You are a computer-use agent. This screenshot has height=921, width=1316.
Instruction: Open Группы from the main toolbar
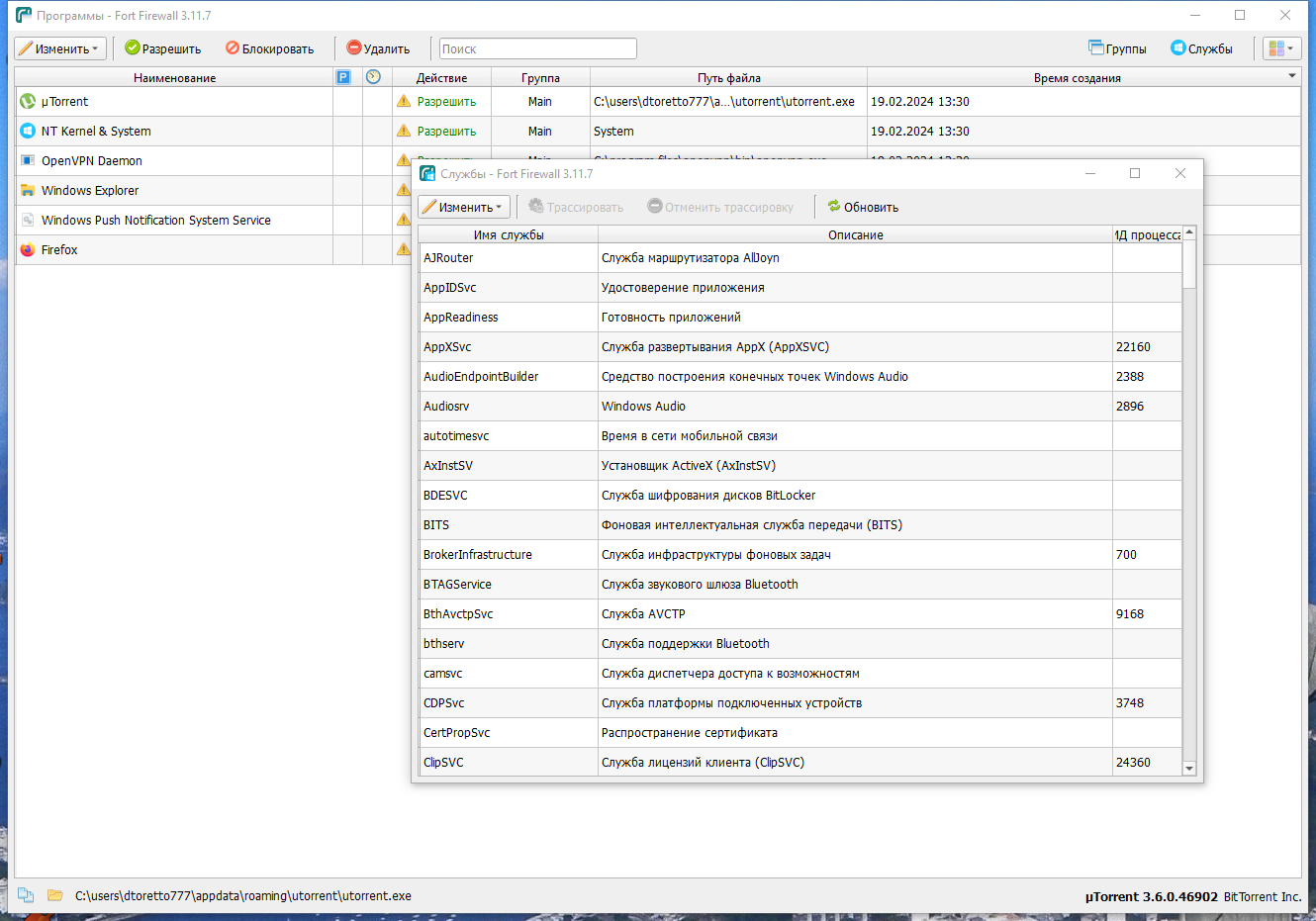pyautogui.click(x=1117, y=48)
